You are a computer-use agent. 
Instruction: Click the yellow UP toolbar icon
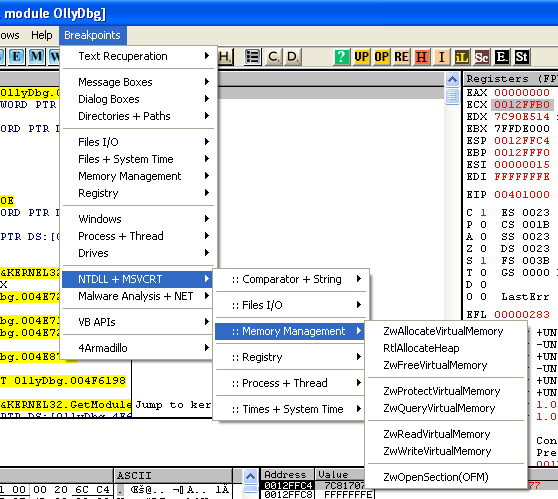click(x=361, y=57)
